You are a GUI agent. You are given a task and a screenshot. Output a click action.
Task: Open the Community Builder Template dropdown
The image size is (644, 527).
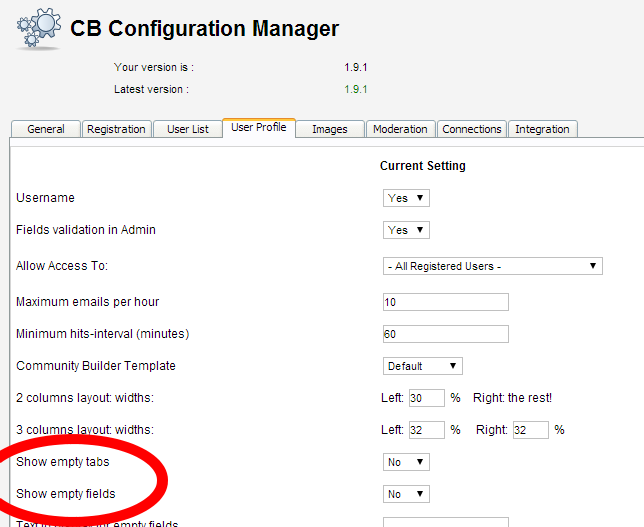[423, 366]
